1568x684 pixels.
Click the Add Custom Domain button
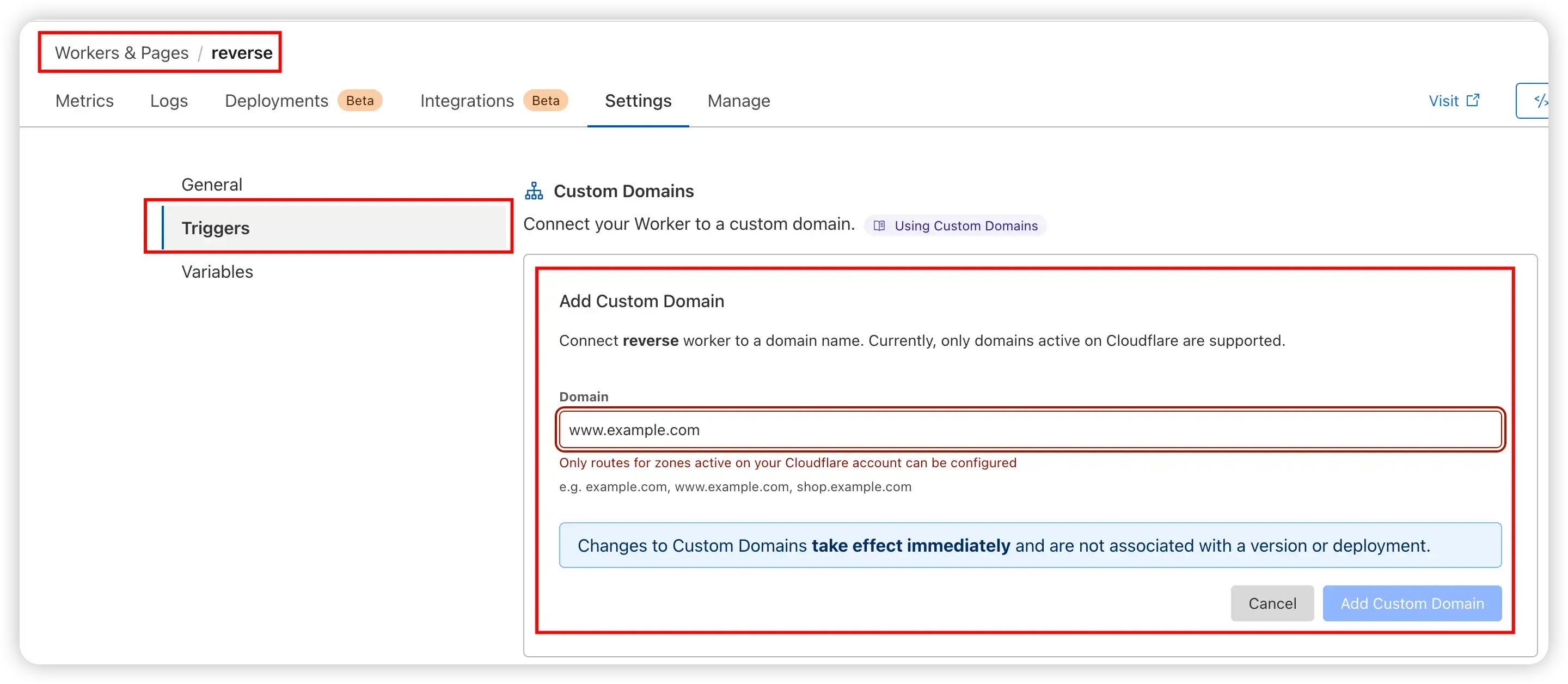pyautogui.click(x=1412, y=603)
